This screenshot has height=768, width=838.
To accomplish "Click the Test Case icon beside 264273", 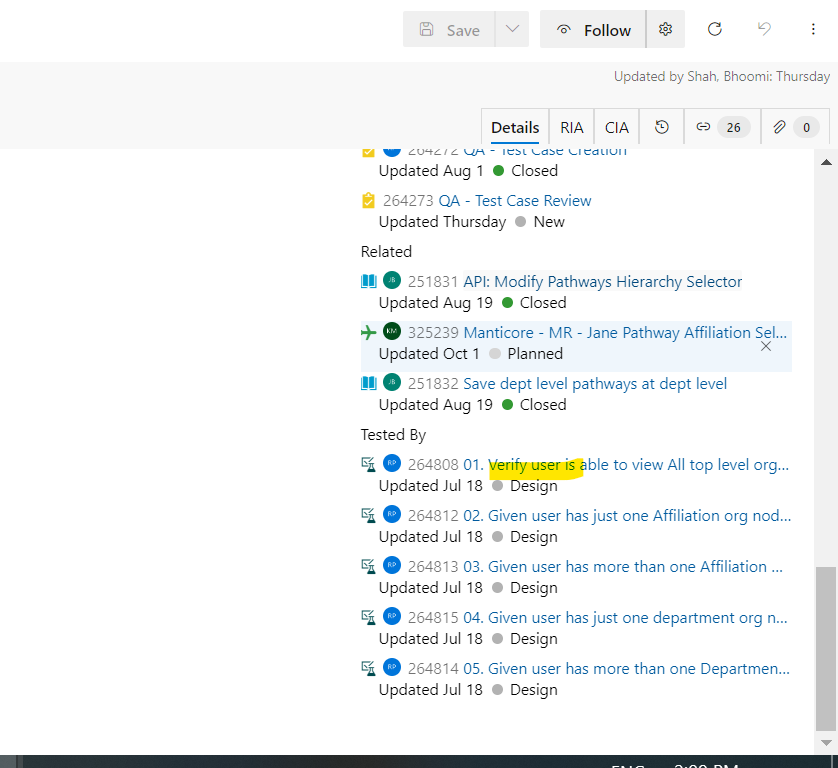I will (368, 200).
